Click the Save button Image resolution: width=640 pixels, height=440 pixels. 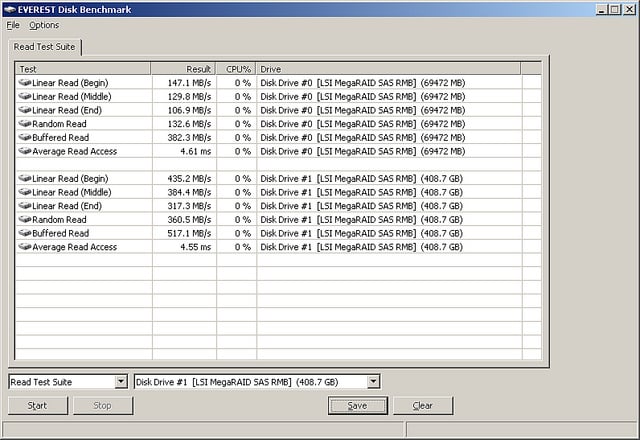pyautogui.click(x=358, y=405)
